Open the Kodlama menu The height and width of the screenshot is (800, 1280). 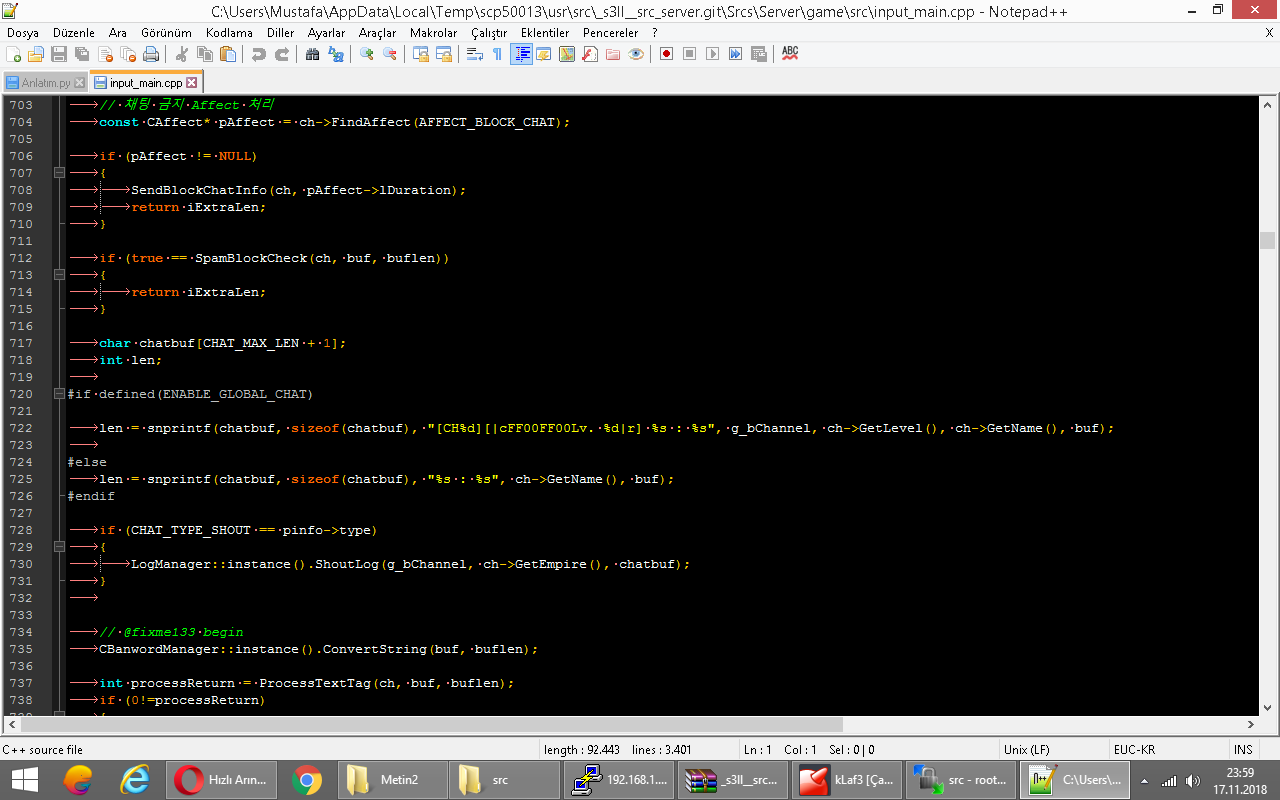click(229, 33)
